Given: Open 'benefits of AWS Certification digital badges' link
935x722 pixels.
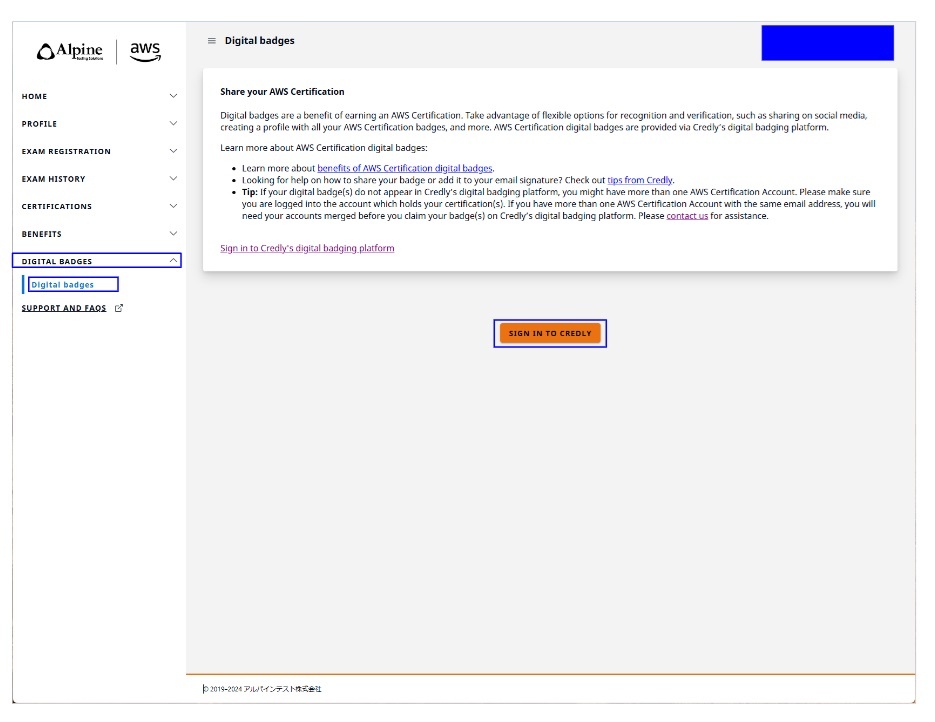Looking at the screenshot, I should point(405,168).
